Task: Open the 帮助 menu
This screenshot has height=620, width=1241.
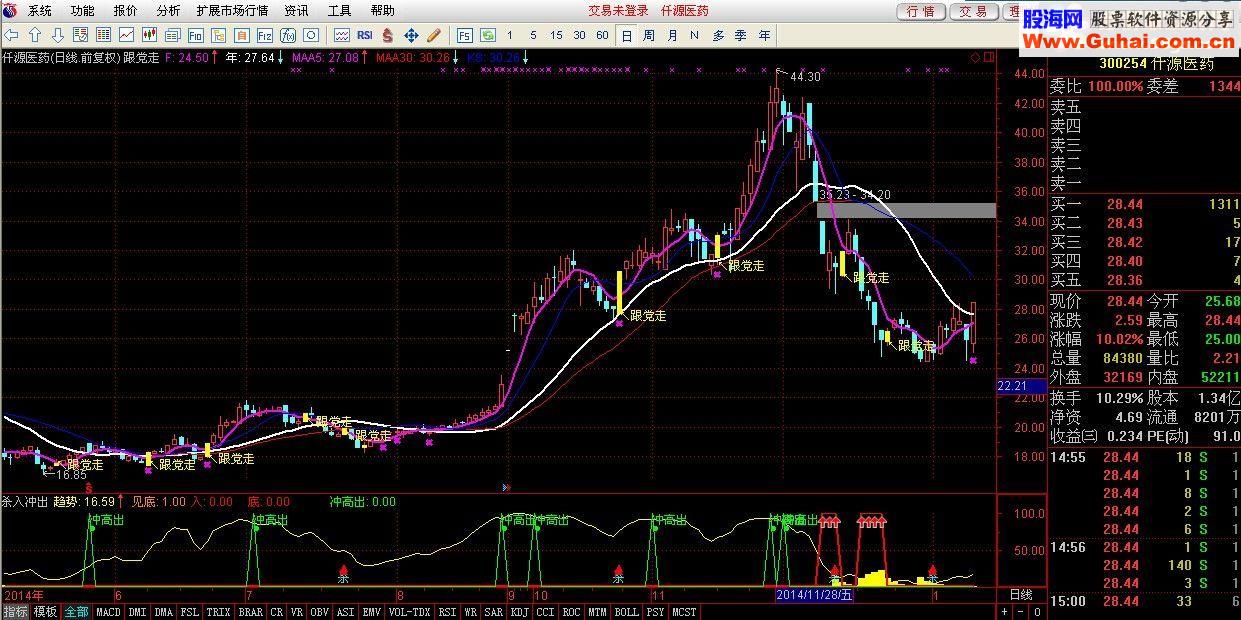Action: (x=382, y=10)
